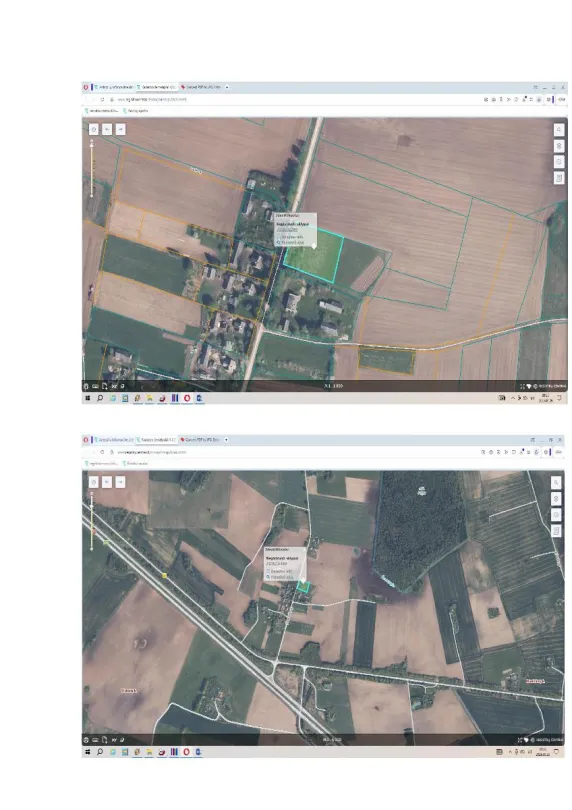This screenshot has width=572, height=810.
Task: Toggle fullscreen in the lower map's bottom bar
Action: pyautogui.click(x=520, y=740)
